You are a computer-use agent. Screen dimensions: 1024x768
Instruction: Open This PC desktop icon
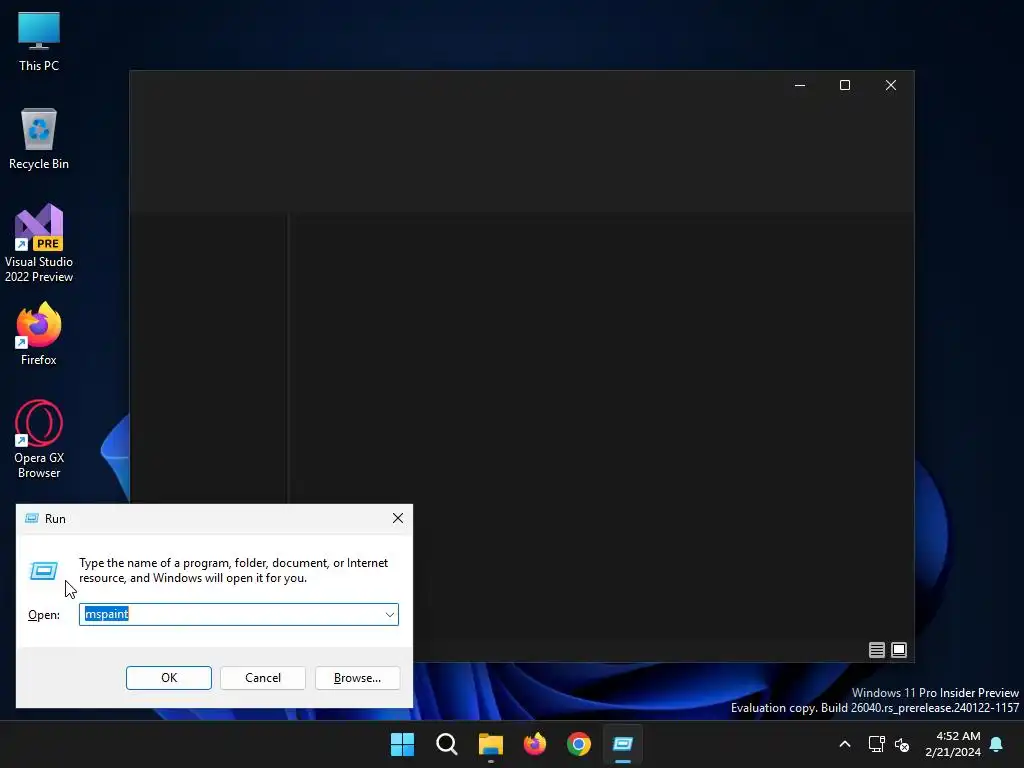click(x=39, y=42)
